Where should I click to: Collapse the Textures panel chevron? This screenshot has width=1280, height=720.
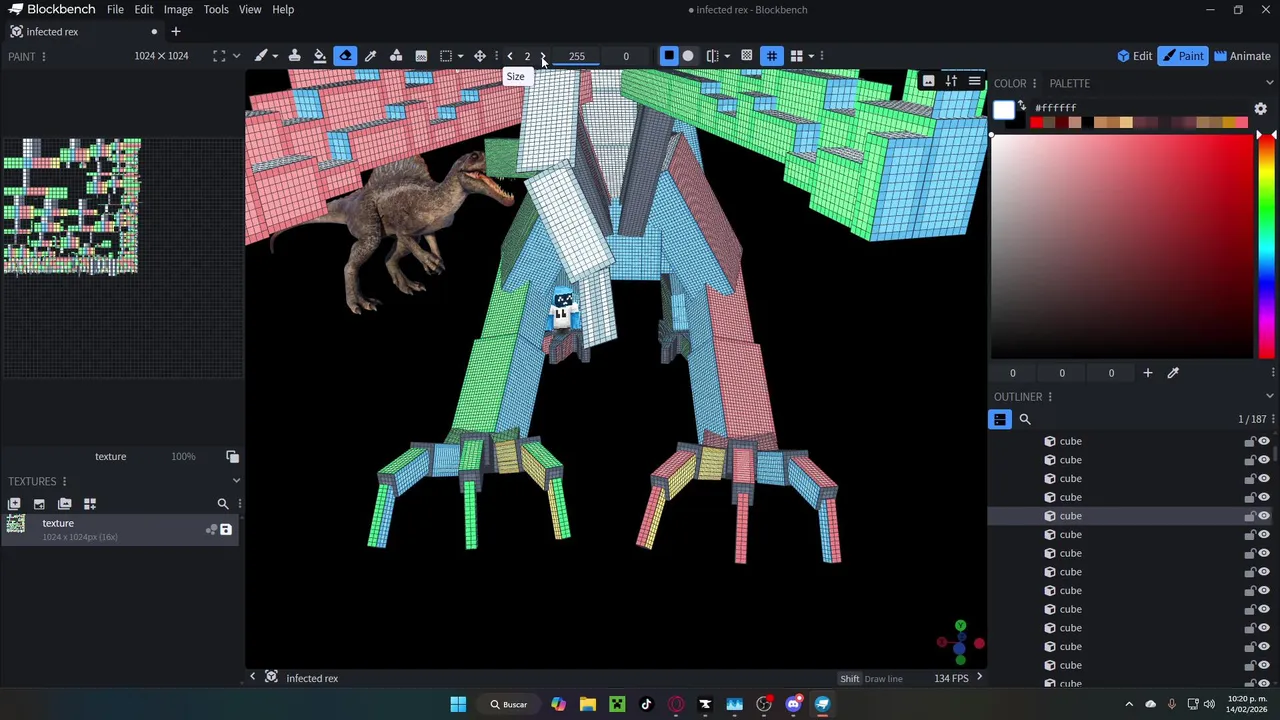click(236, 481)
